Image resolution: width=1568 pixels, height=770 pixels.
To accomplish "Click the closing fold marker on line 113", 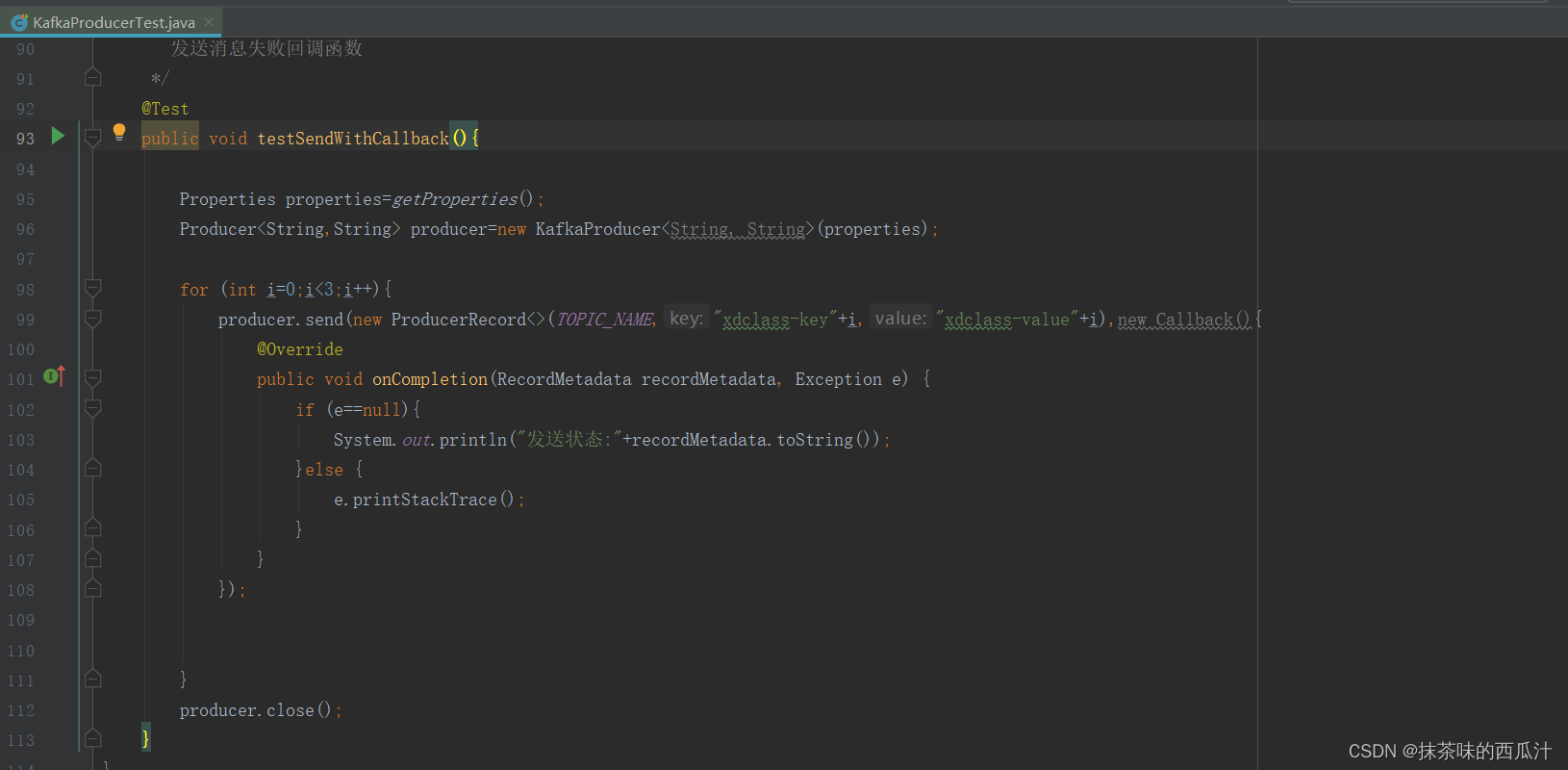I will 93,738.
